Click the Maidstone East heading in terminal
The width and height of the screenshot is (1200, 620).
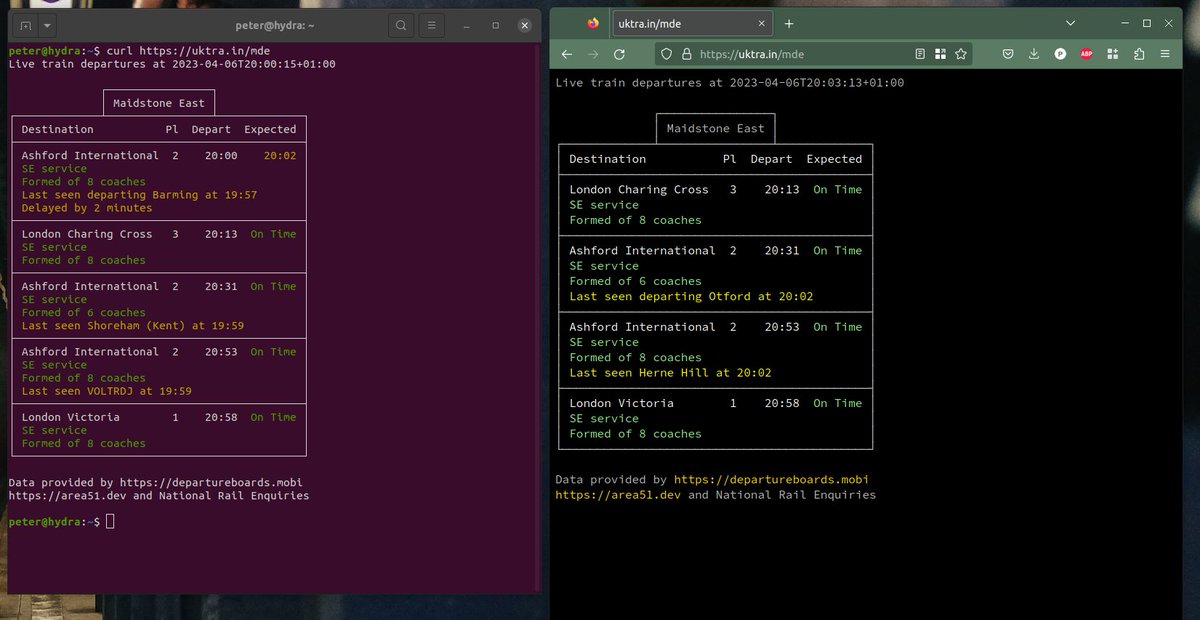point(159,103)
